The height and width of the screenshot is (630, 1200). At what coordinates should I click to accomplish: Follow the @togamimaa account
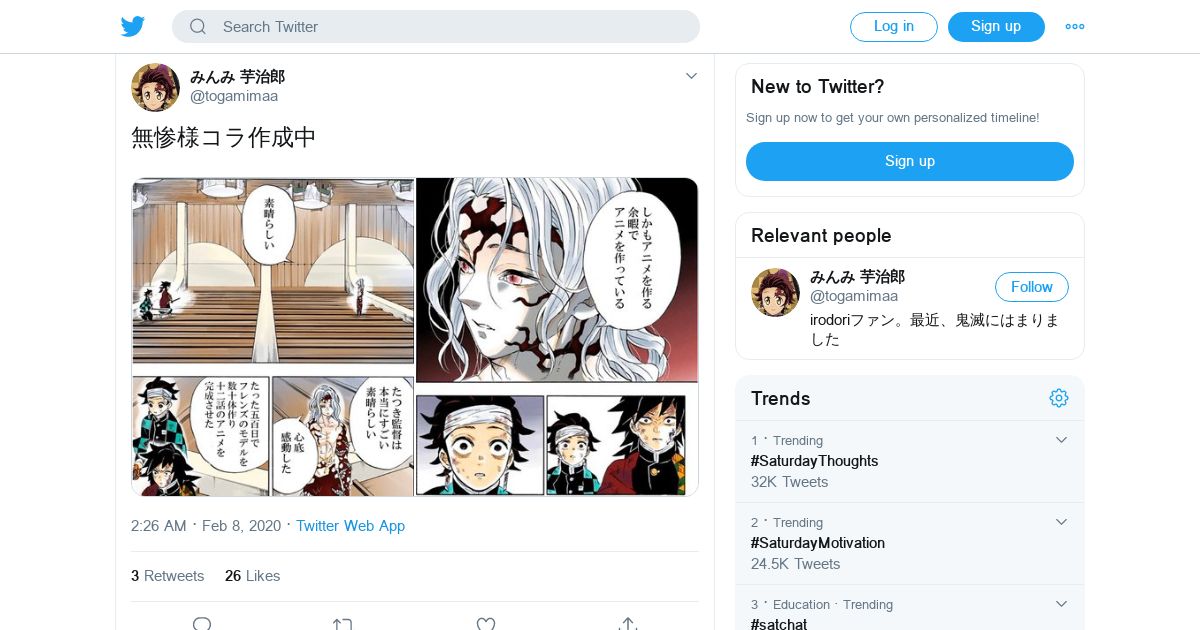click(x=1031, y=287)
